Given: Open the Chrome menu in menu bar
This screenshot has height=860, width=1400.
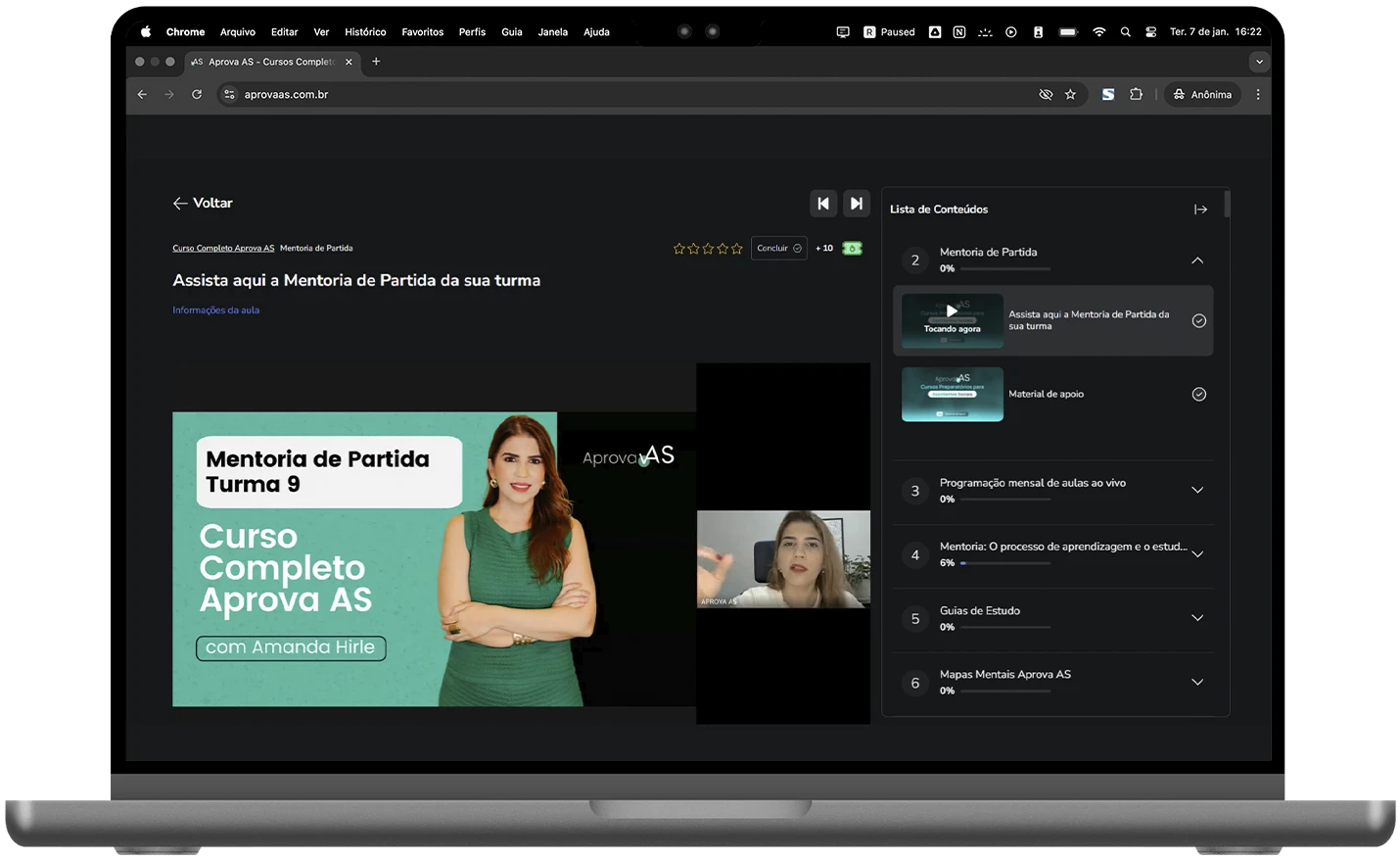Looking at the screenshot, I should click(x=185, y=32).
